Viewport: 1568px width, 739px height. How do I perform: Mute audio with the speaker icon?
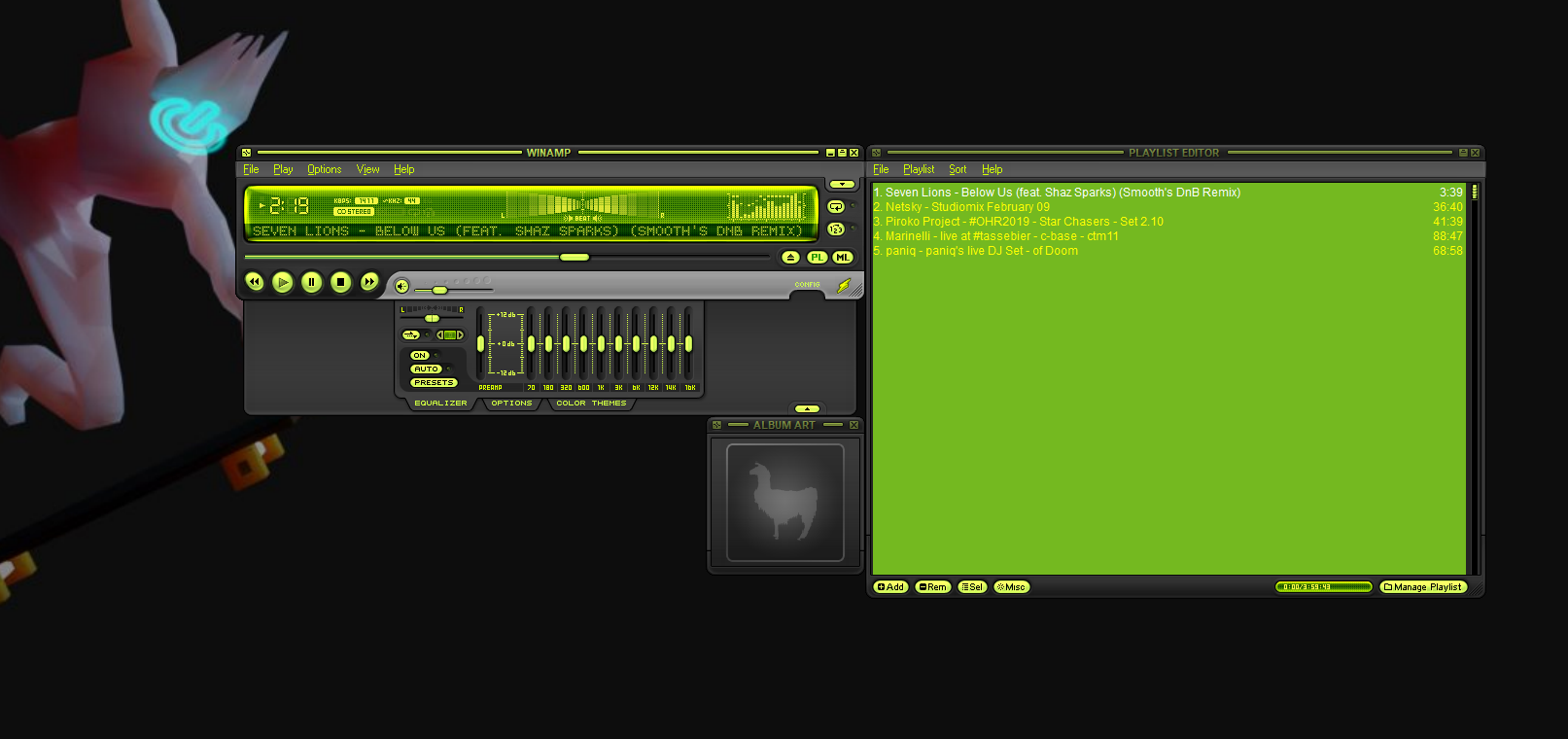[401, 286]
